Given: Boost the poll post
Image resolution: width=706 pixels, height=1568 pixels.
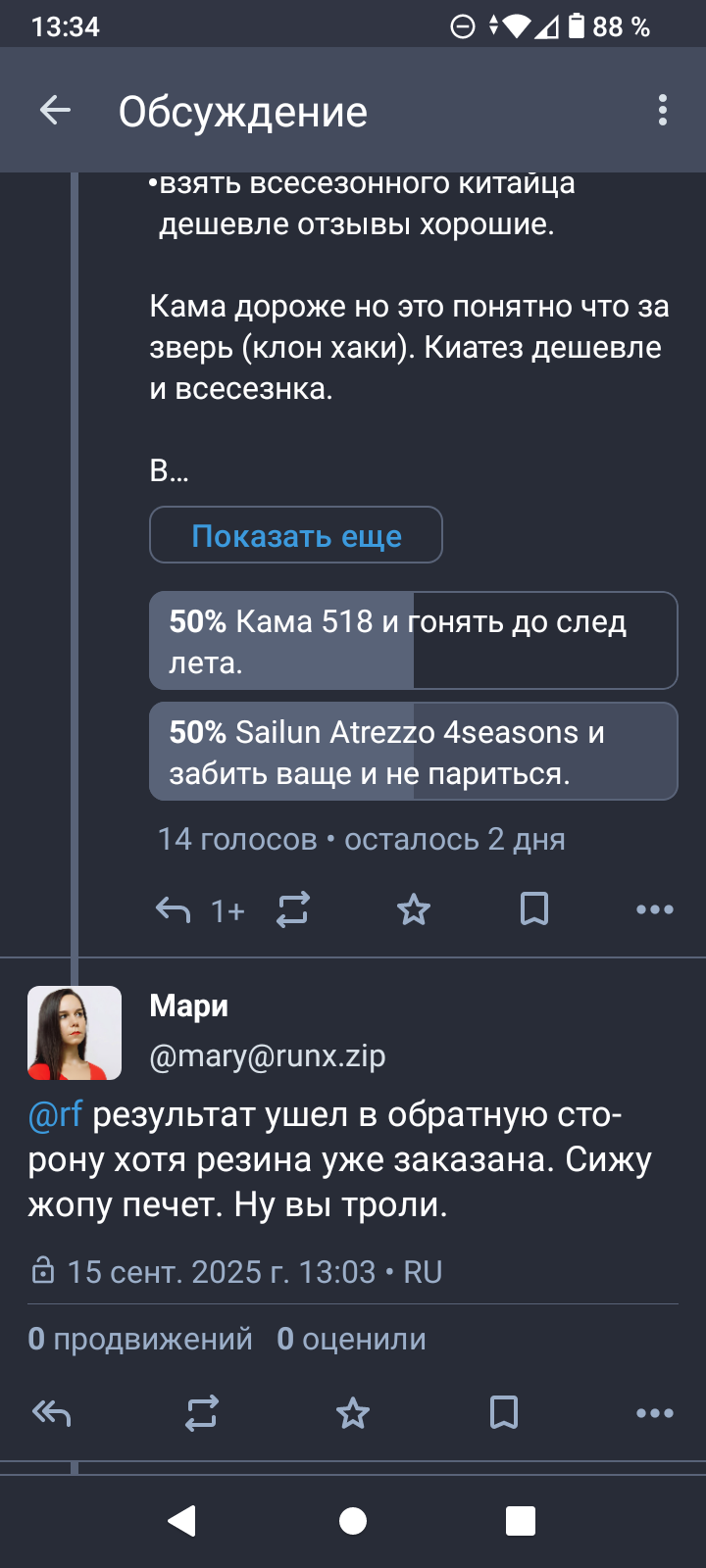Looking at the screenshot, I should [293, 910].
